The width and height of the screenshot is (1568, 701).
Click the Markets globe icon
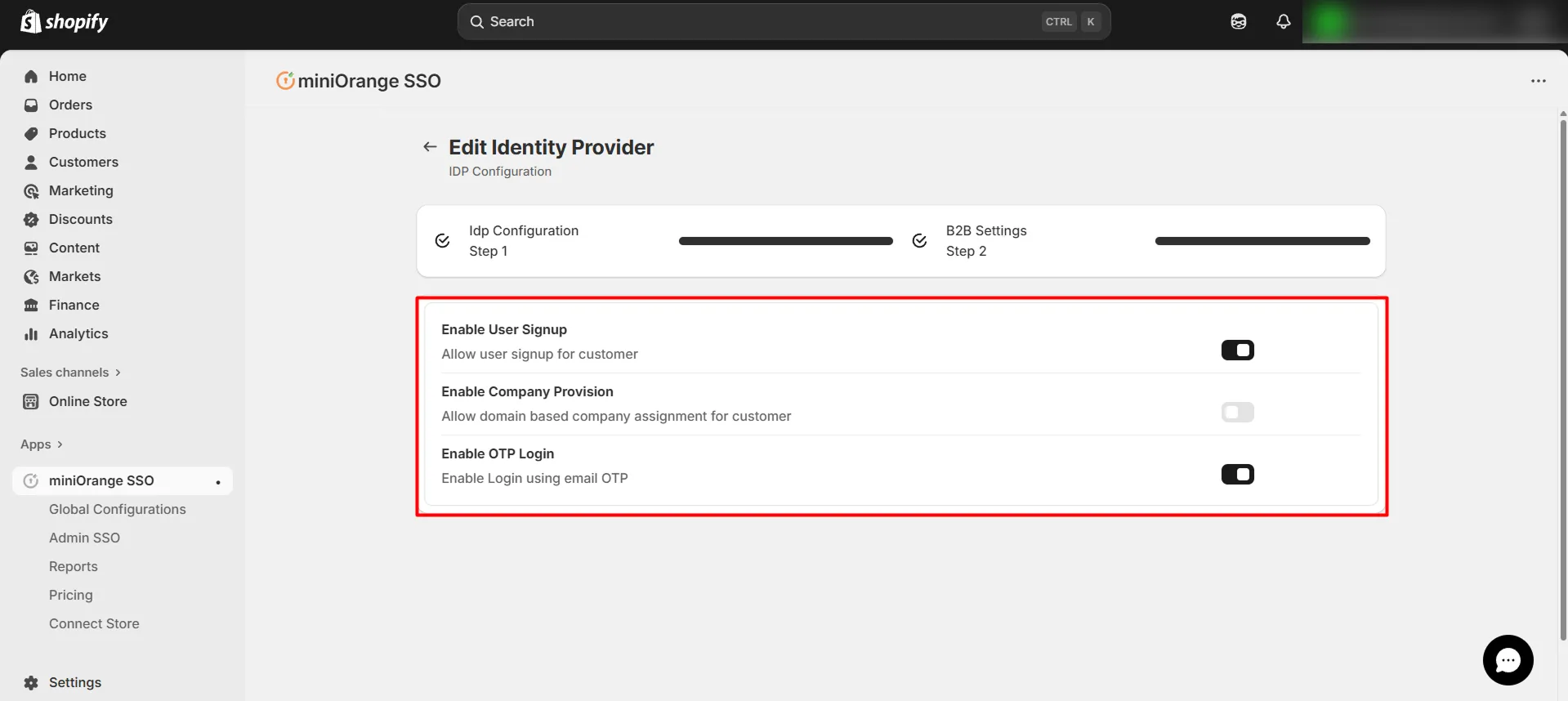[31, 276]
